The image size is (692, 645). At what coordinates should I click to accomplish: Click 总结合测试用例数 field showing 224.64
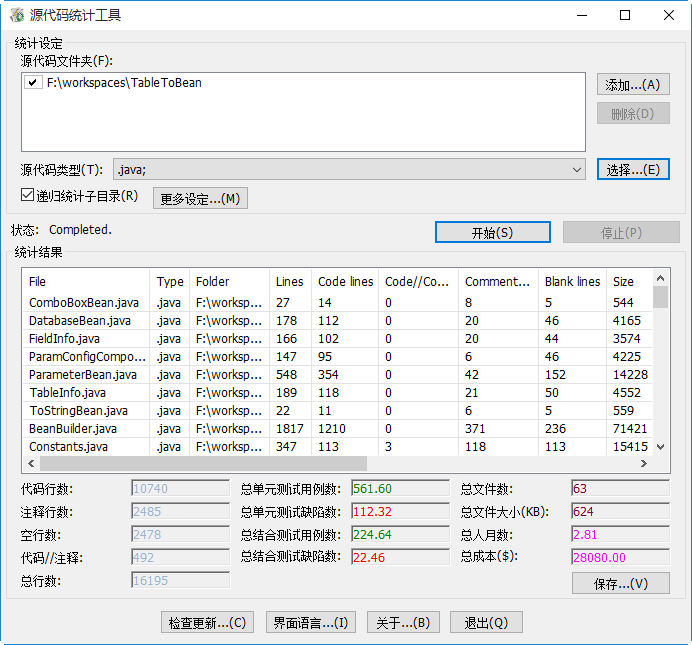pyautogui.click(x=400, y=534)
